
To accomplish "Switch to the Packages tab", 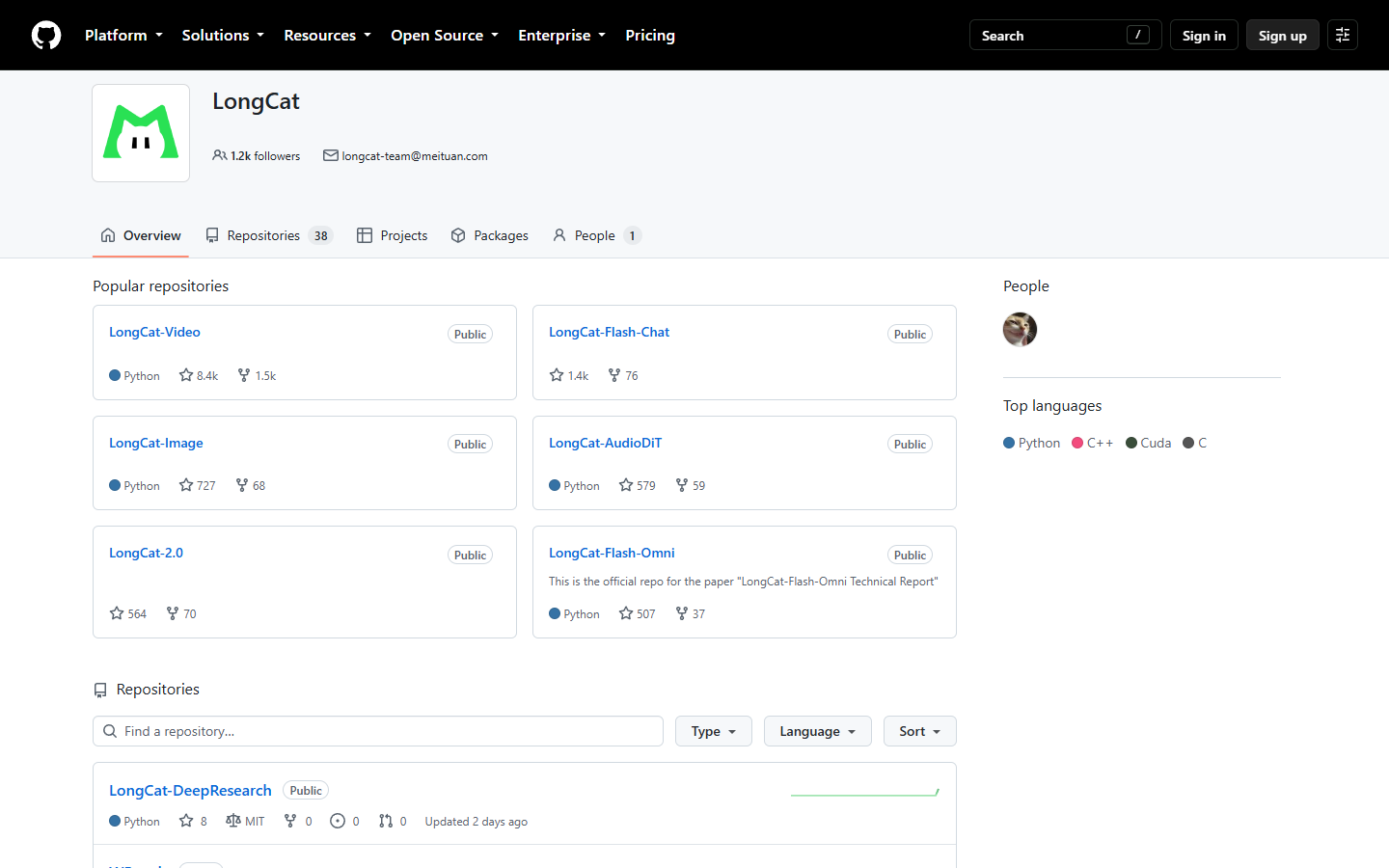I will coord(489,235).
